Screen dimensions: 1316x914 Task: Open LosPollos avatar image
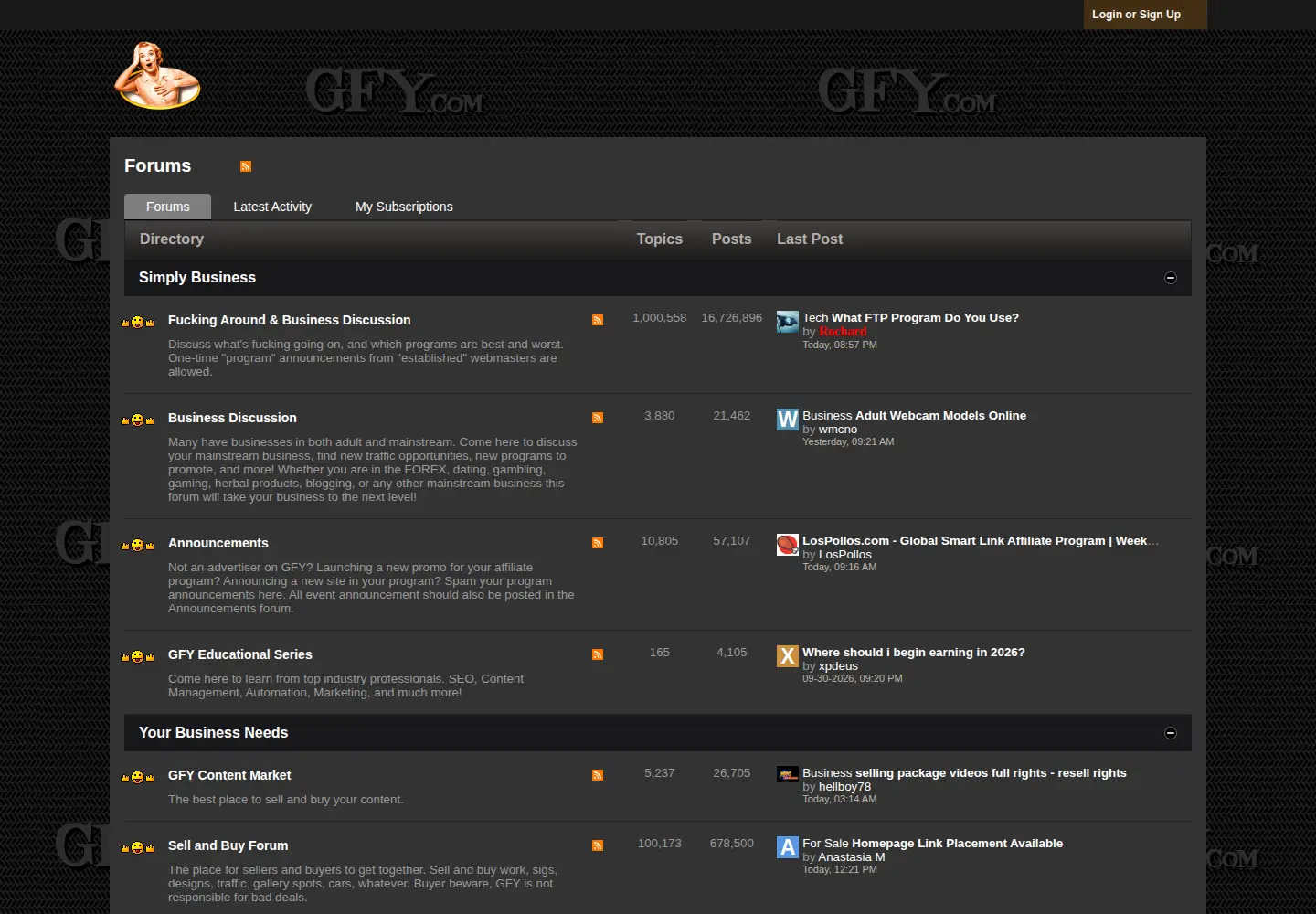pyautogui.click(x=788, y=545)
